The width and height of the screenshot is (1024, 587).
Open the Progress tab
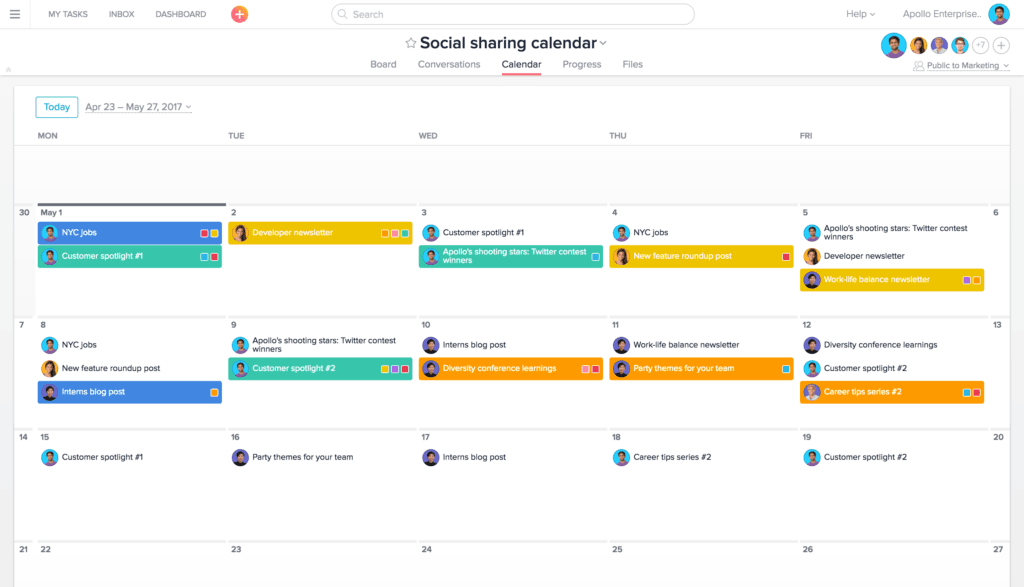point(582,65)
